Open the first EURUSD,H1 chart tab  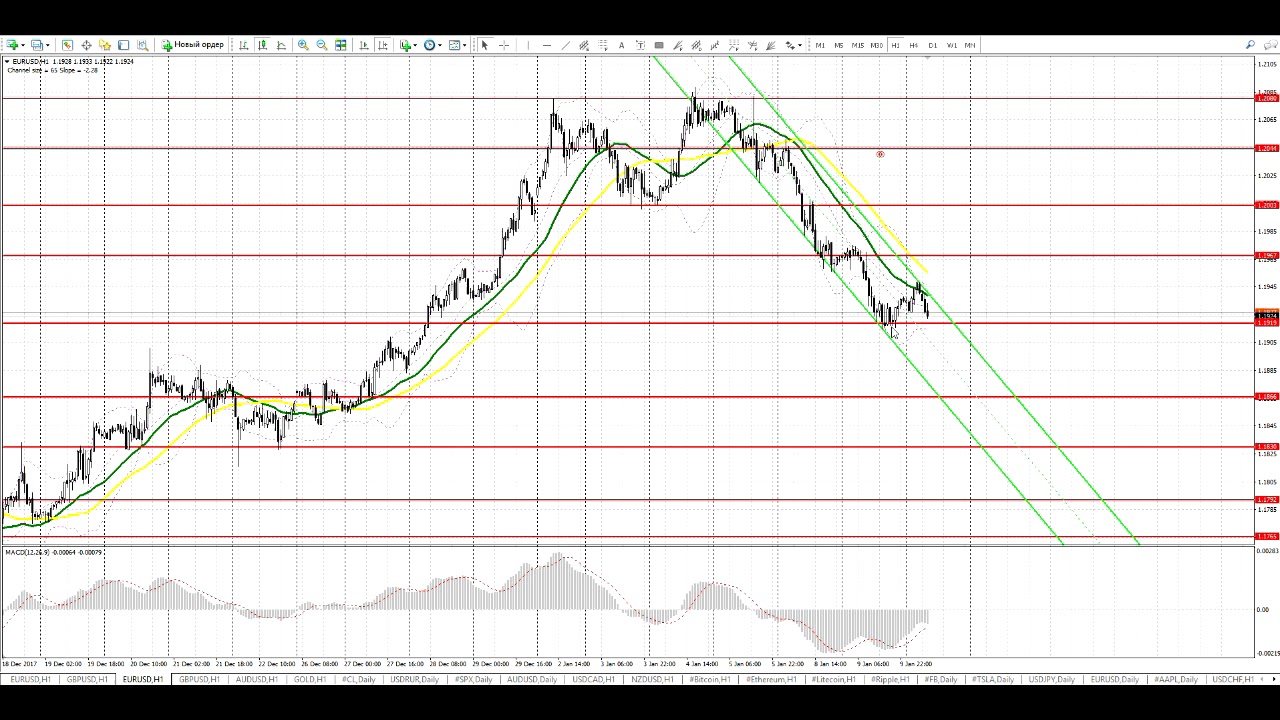[30, 680]
